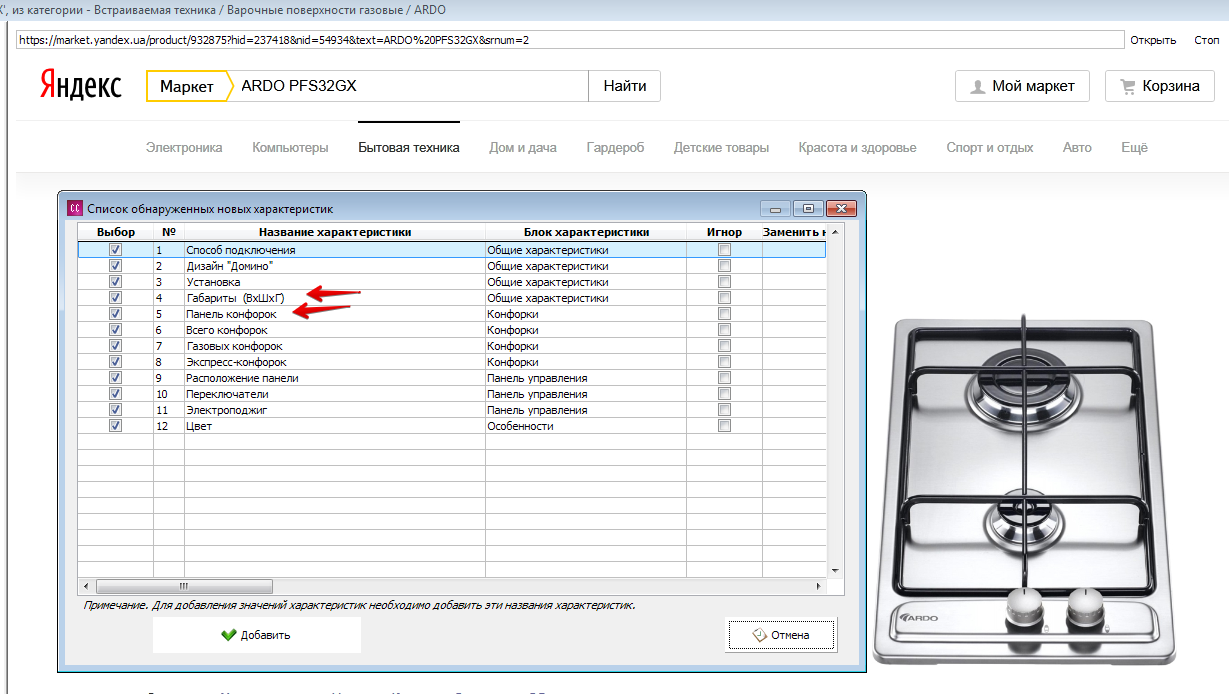Select the Панель конфорок row name

(231, 314)
